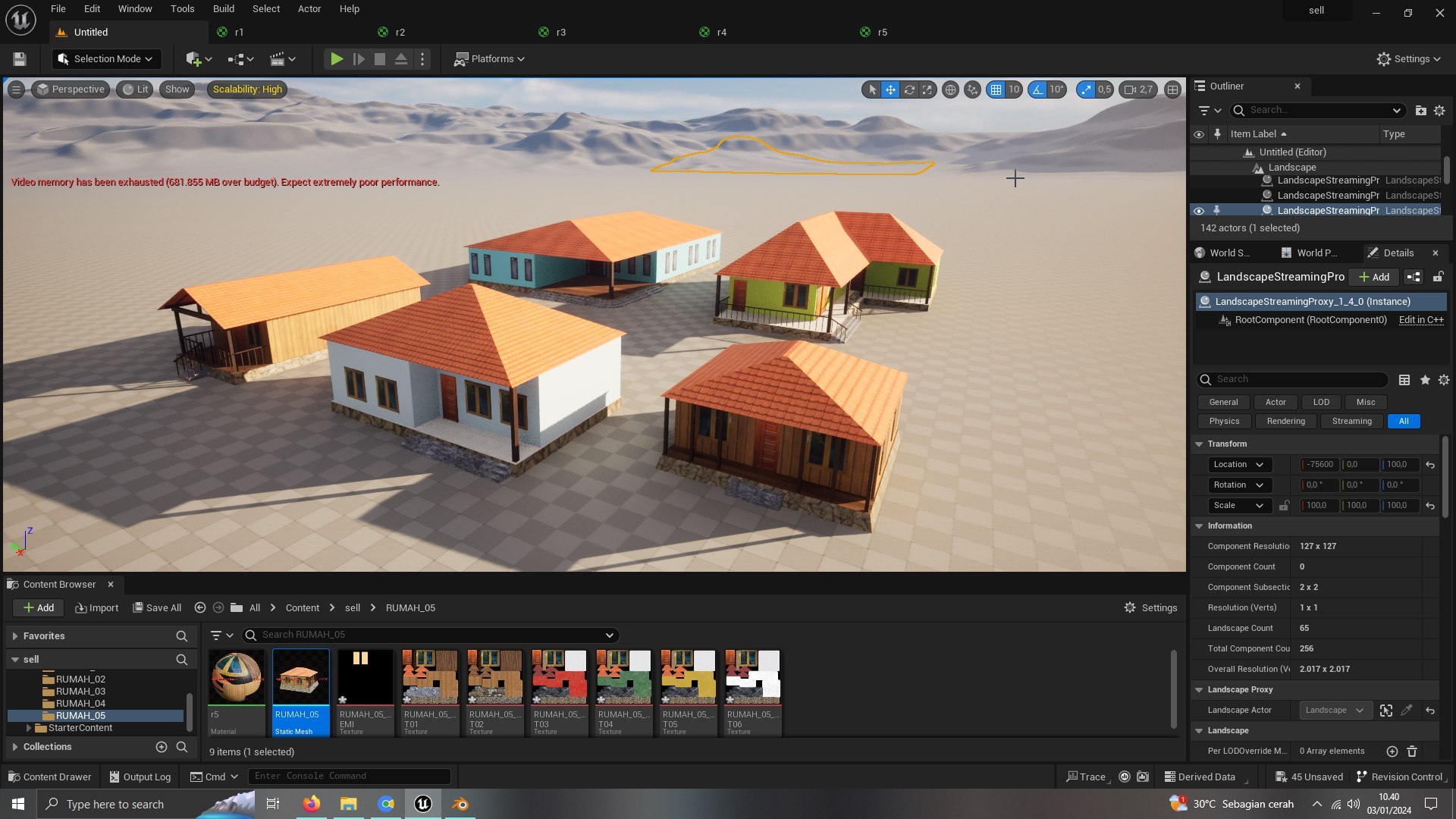
Task: Save the current level with the floppy icon
Action: tap(20, 59)
